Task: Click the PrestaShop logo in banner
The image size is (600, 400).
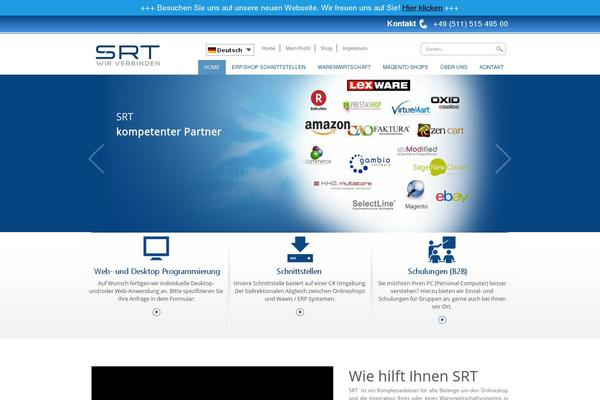Action: [x=362, y=106]
